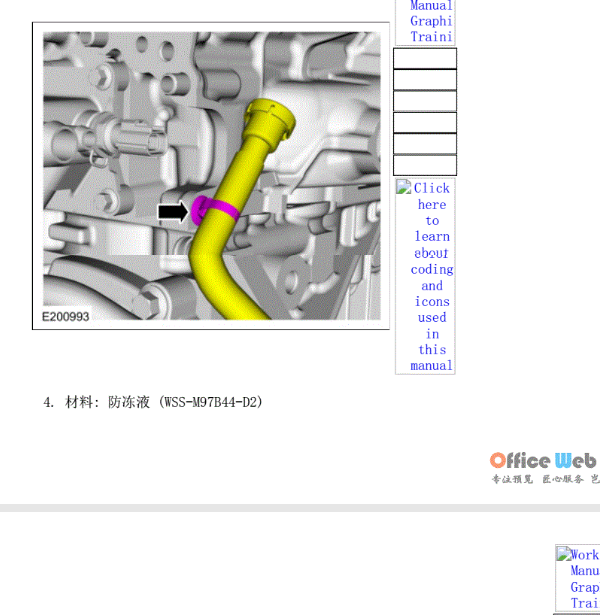The height and width of the screenshot is (615, 600).
Task: Open the 'Manual Graphi Traini' link at top
Action: (x=431, y=21)
